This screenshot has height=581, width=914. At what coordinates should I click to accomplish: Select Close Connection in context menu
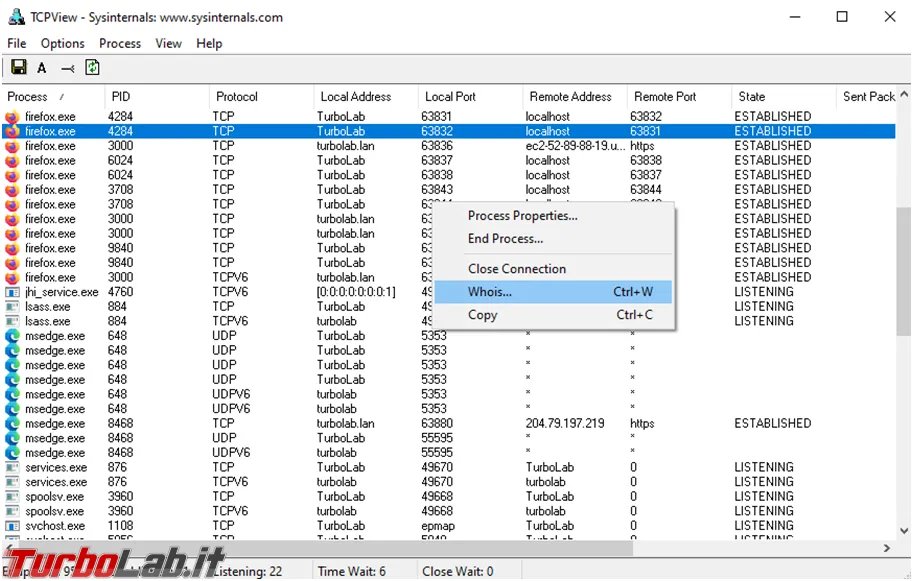pos(553,269)
